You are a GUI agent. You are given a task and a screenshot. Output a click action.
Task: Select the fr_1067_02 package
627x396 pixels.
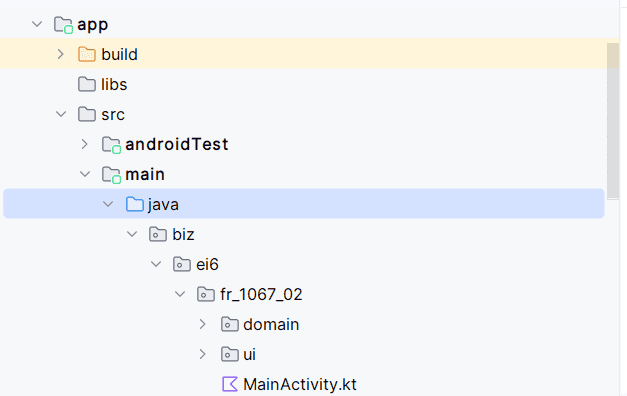coord(261,294)
